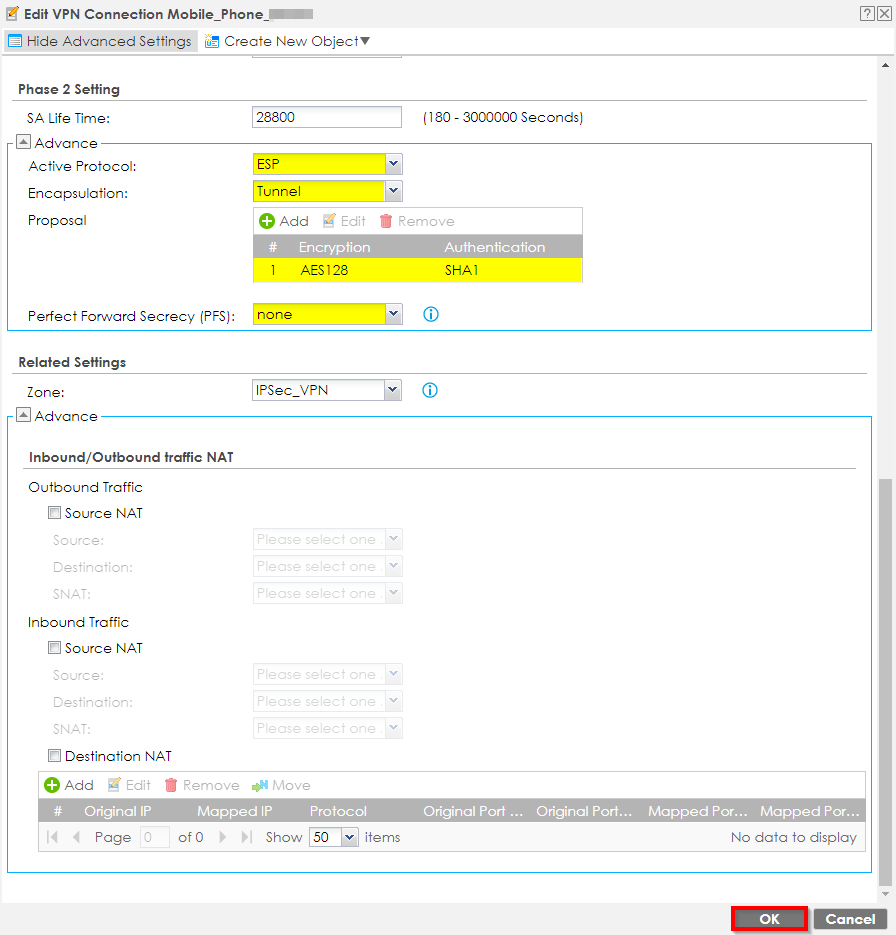Go to next page arrow in NAT table

click(223, 837)
